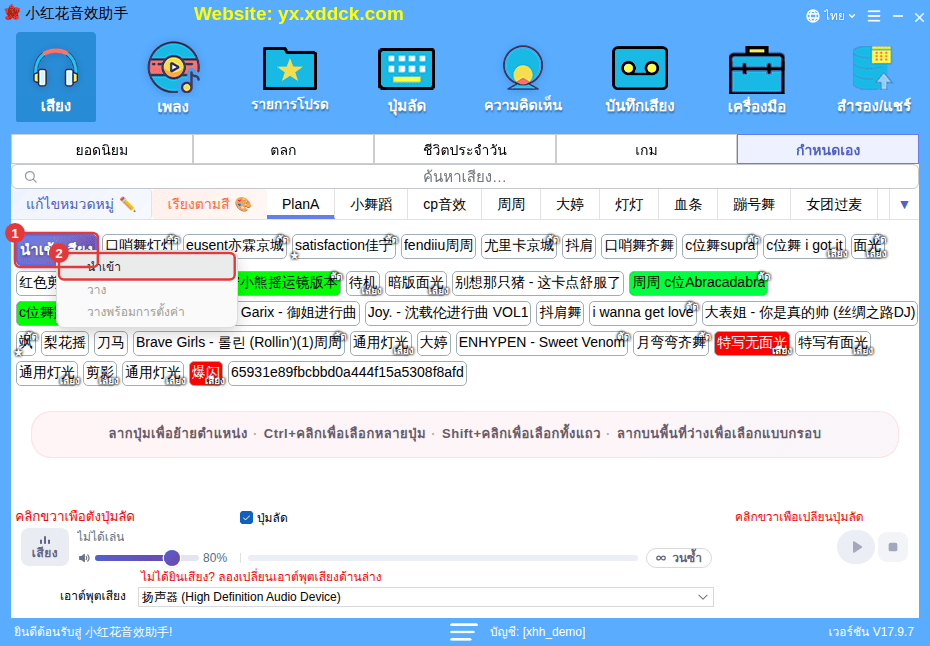
Task: Open รายการโปรด favorites folder
Action: (x=289, y=77)
